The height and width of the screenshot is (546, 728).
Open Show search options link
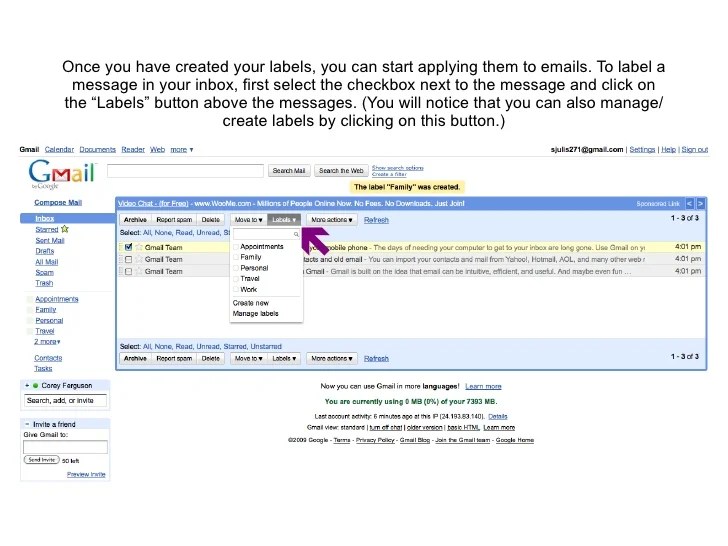397,168
